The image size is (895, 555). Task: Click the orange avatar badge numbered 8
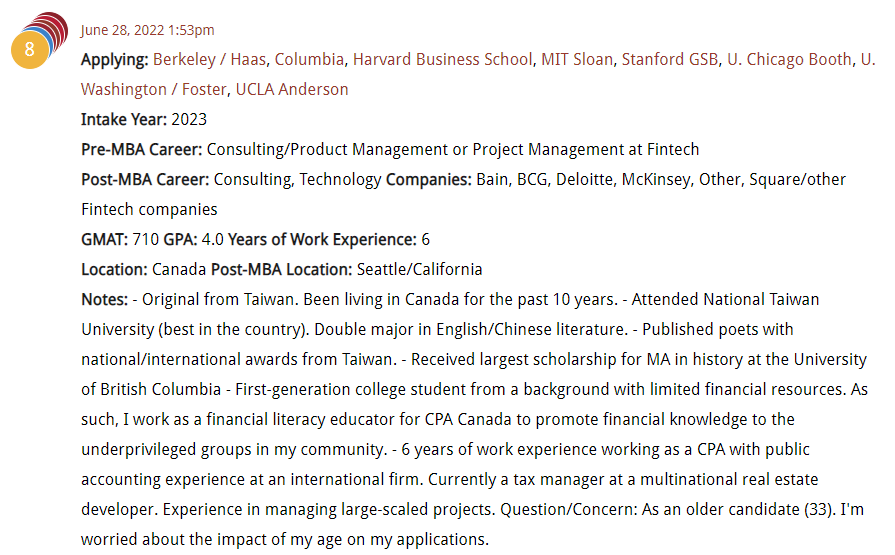30,50
